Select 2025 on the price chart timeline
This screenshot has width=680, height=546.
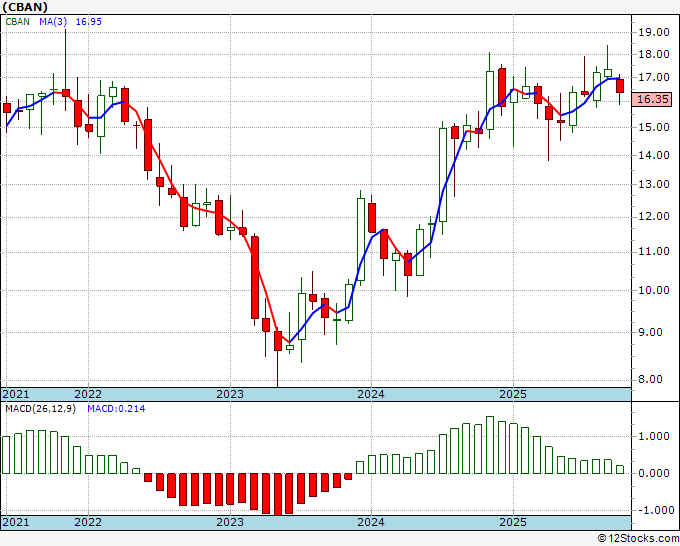click(x=512, y=394)
